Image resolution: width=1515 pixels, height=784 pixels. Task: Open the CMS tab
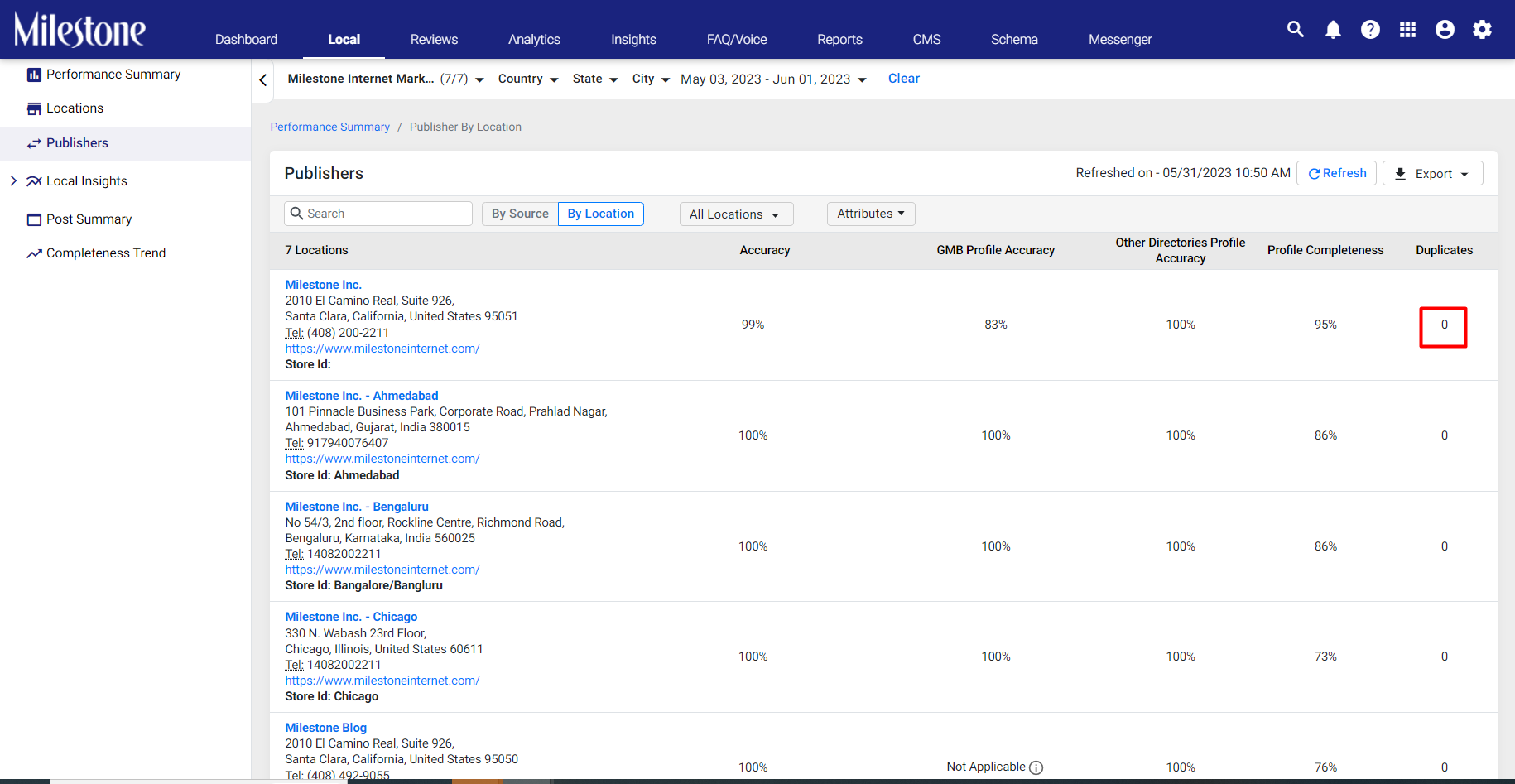point(926,39)
